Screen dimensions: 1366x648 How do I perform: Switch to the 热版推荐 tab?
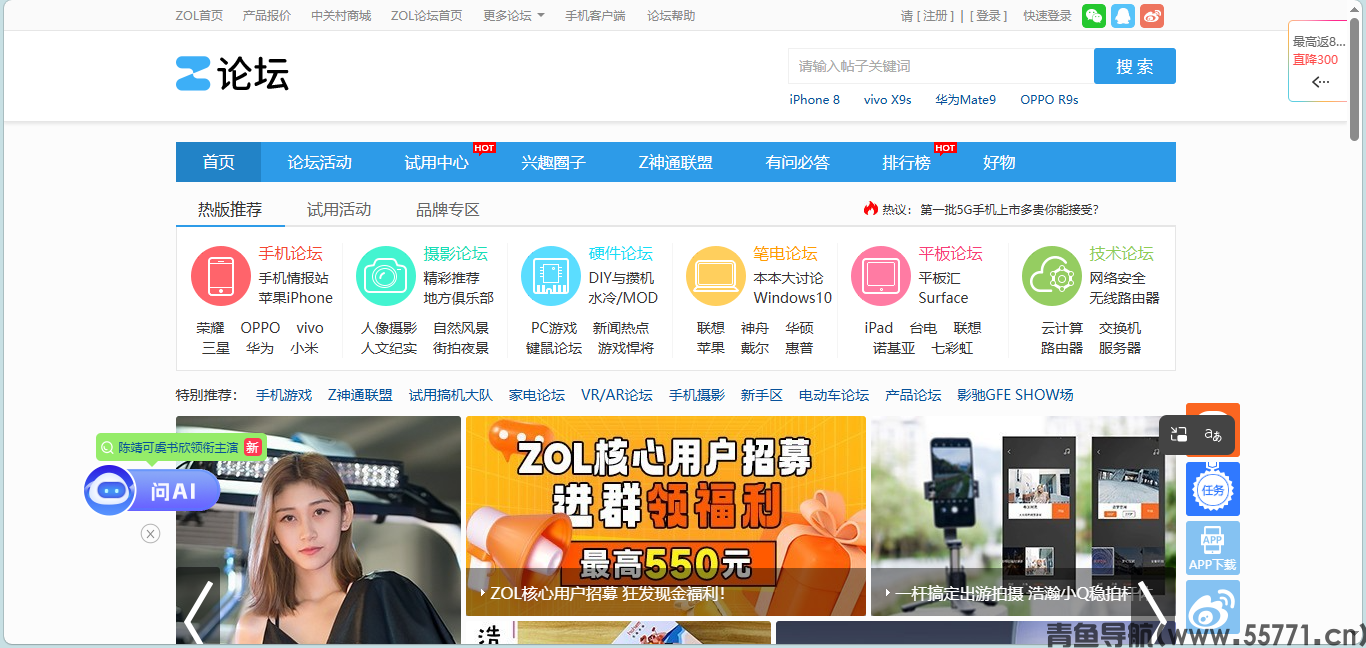[x=230, y=209]
